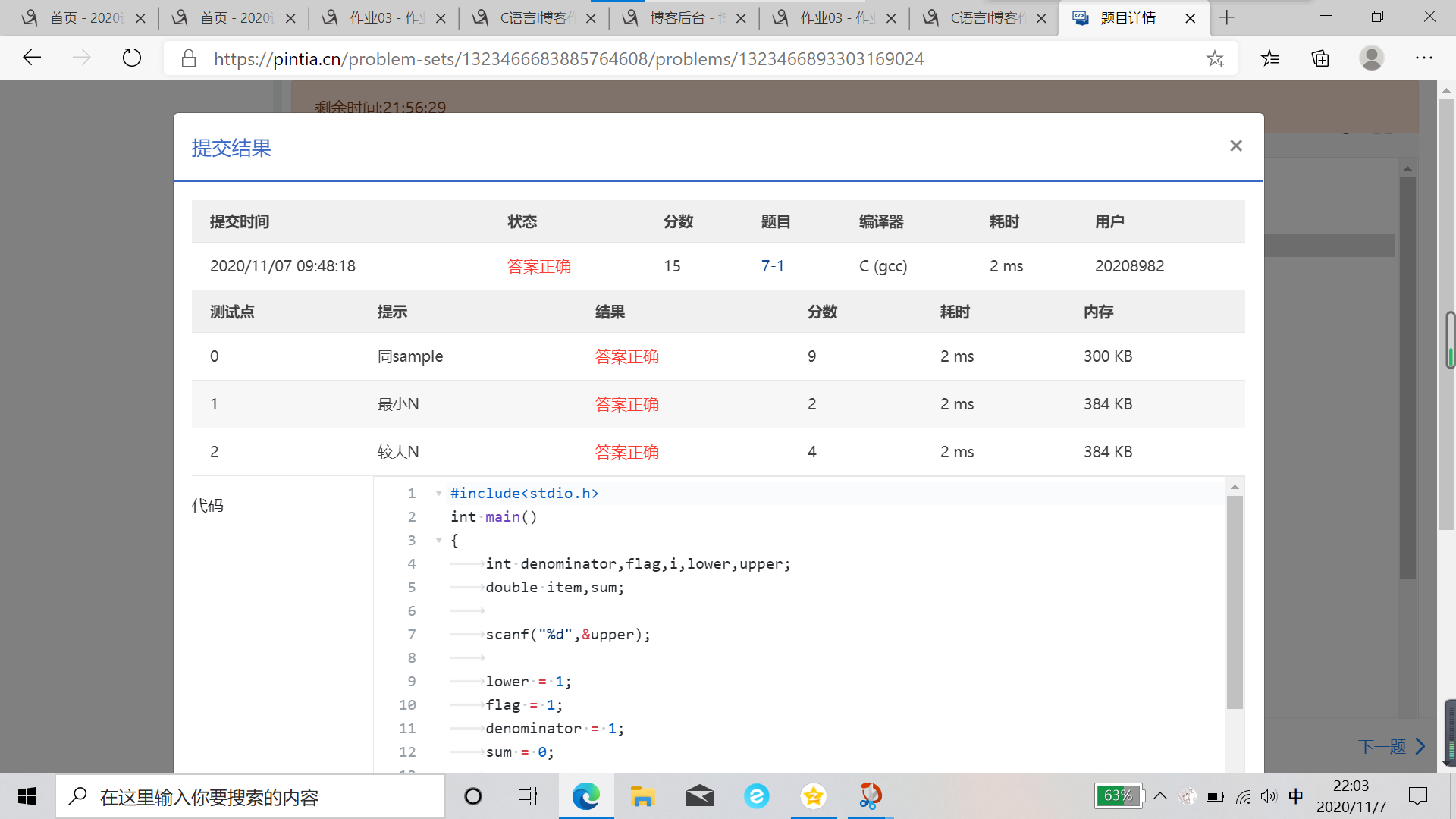The image size is (1456, 819).
Task: Close the 提交结果 dialog
Action: pos(1236,146)
